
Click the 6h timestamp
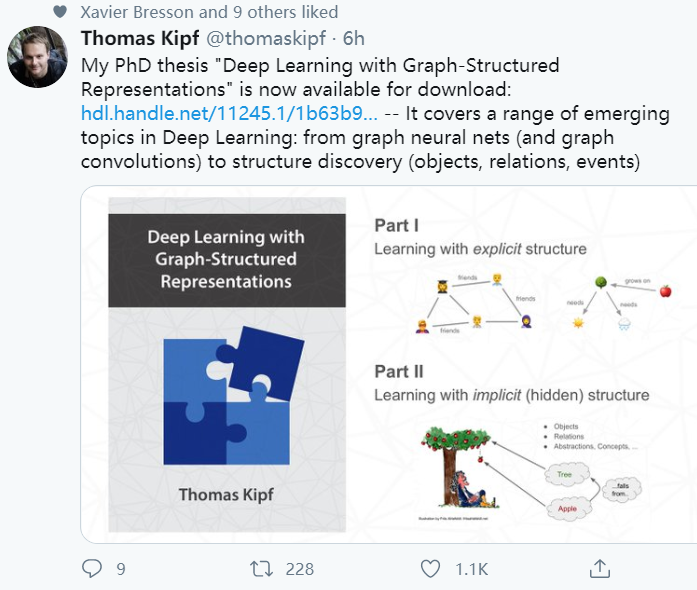pos(353,39)
